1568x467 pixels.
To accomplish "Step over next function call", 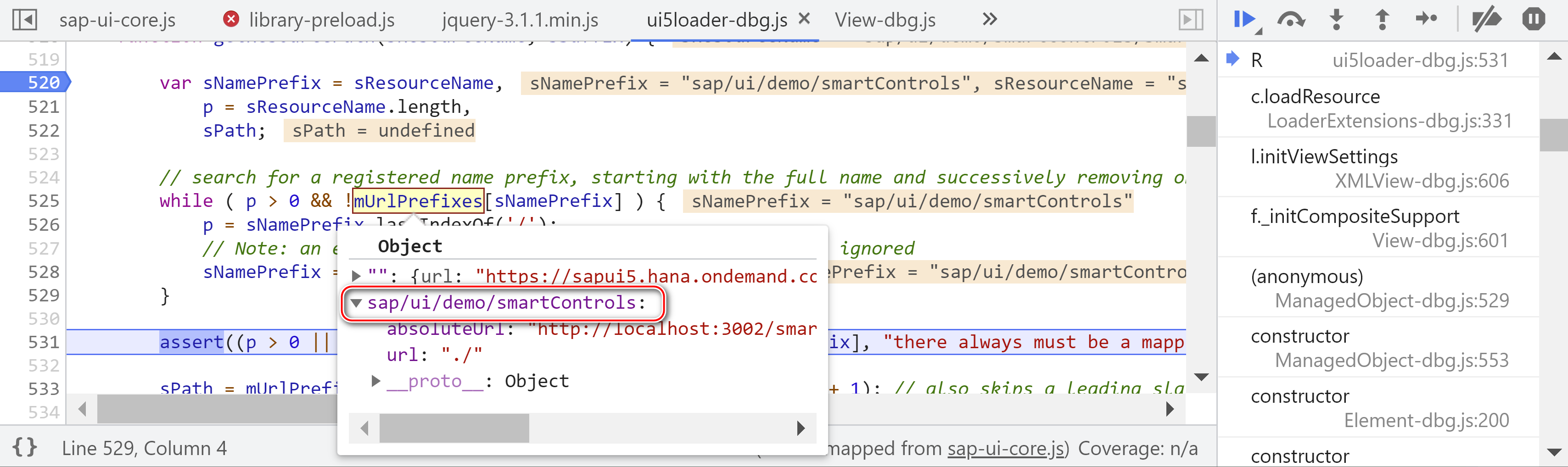I will pyautogui.click(x=1291, y=19).
